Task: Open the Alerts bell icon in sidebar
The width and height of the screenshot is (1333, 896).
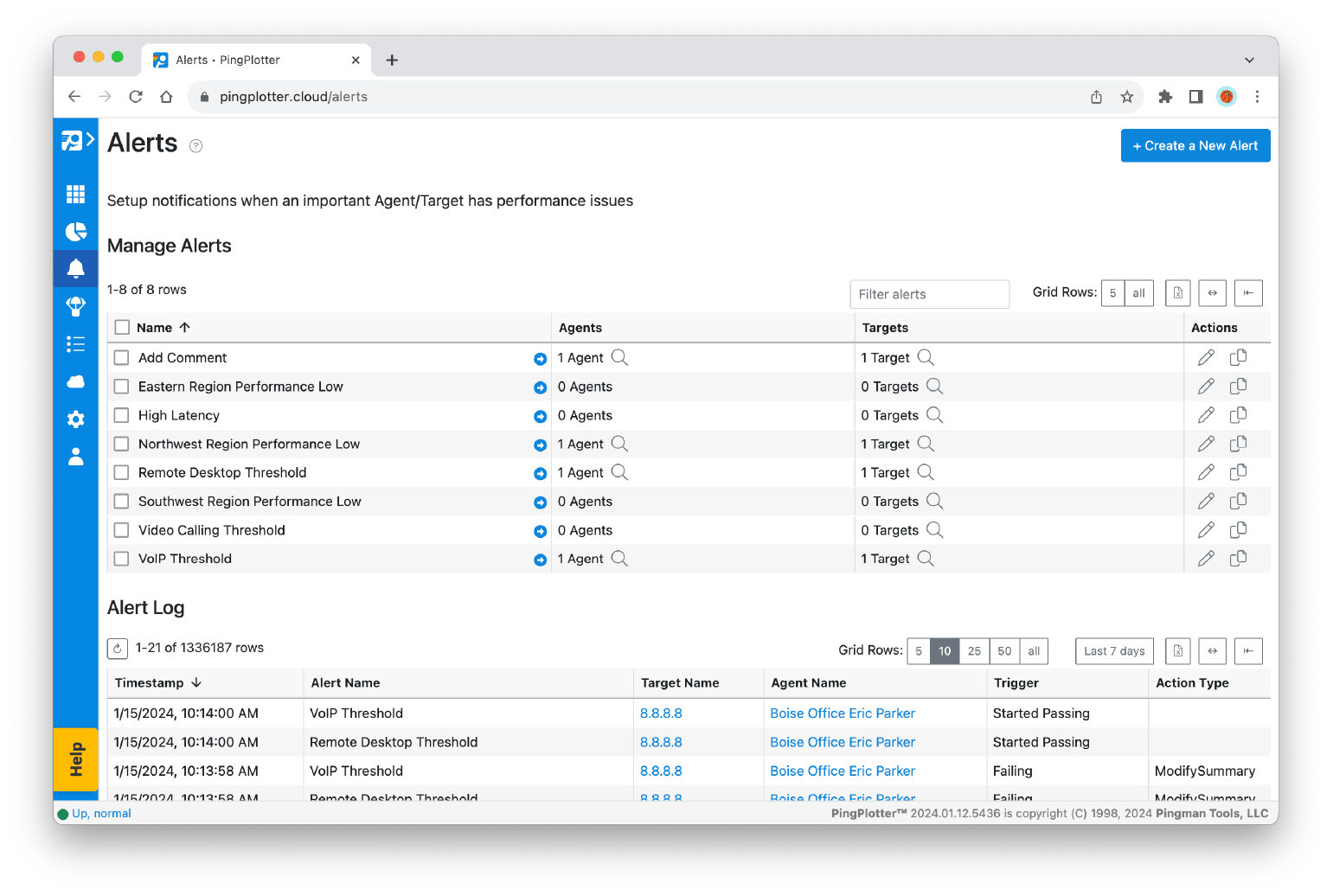Action: click(x=75, y=268)
